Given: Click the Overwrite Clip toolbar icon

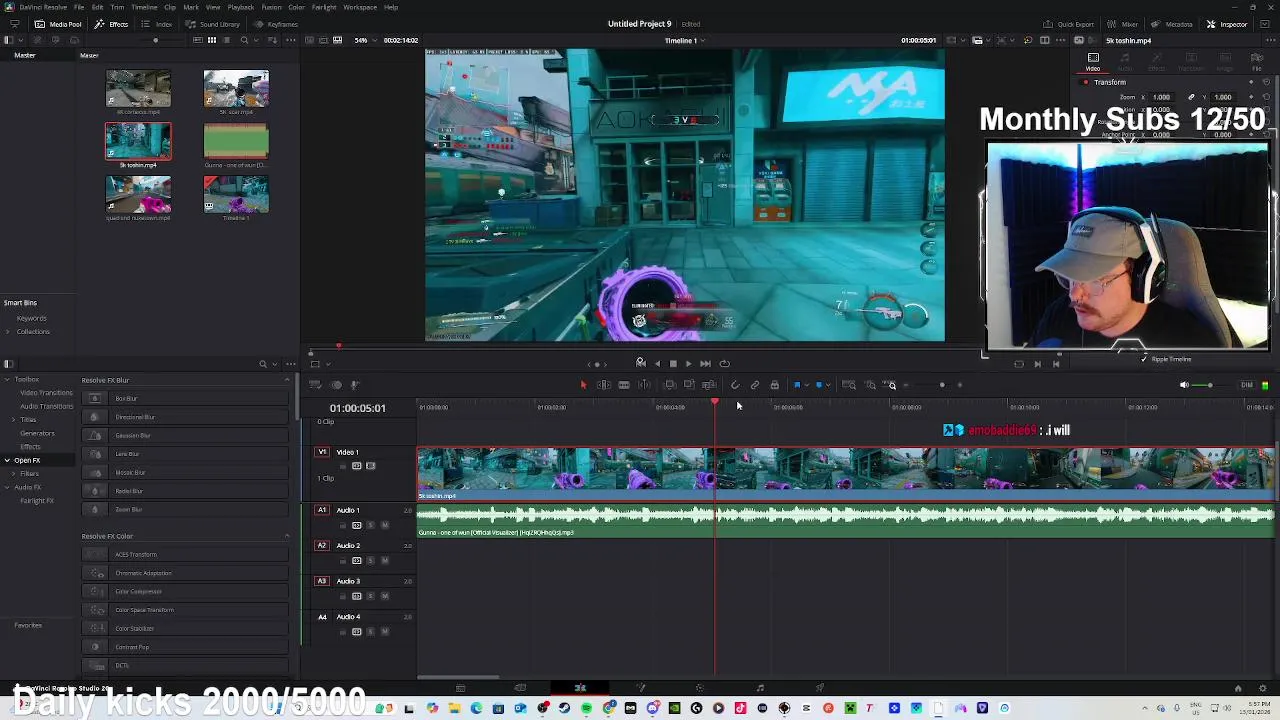Looking at the screenshot, I should [x=689, y=385].
